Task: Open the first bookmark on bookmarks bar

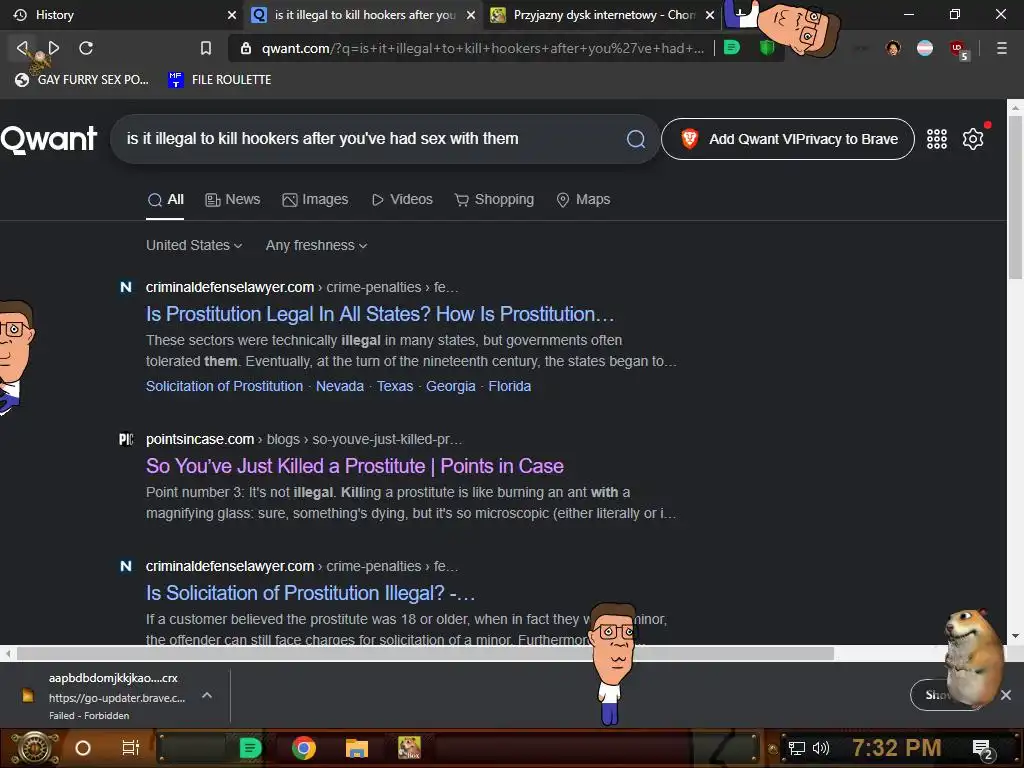Action: (x=82, y=80)
